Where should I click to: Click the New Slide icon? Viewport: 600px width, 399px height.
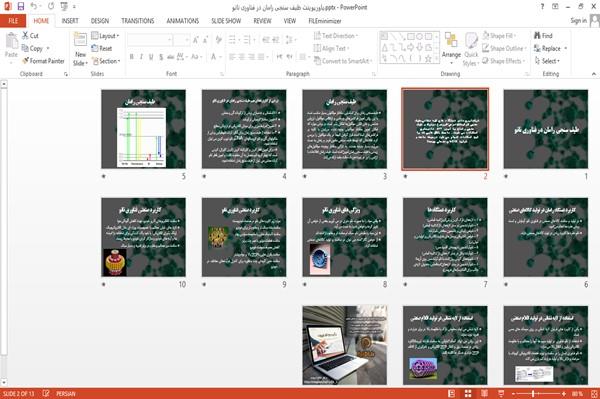[80, 39]
